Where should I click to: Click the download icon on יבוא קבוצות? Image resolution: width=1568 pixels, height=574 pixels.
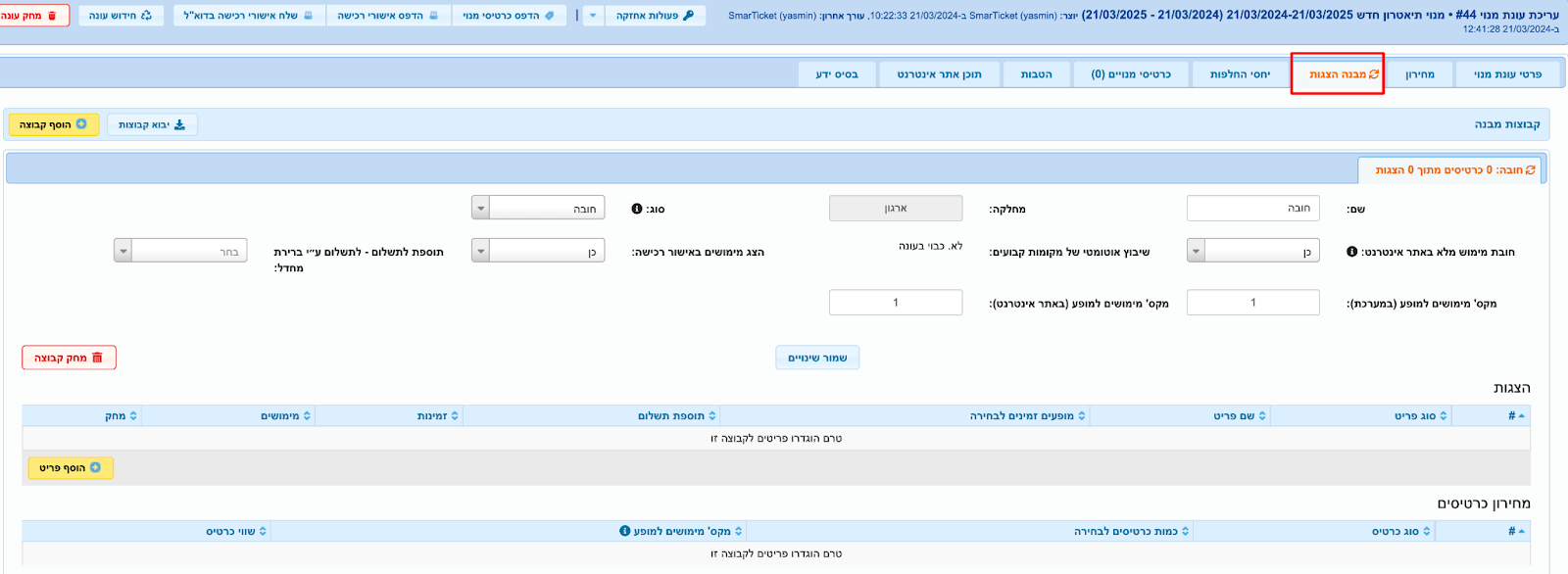point(179,124)
